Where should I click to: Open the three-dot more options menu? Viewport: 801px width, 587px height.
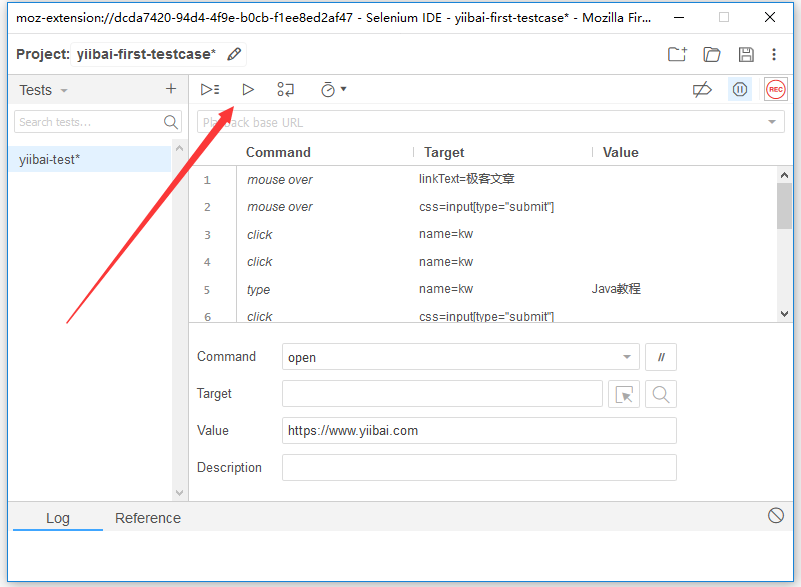coord(774,55)
